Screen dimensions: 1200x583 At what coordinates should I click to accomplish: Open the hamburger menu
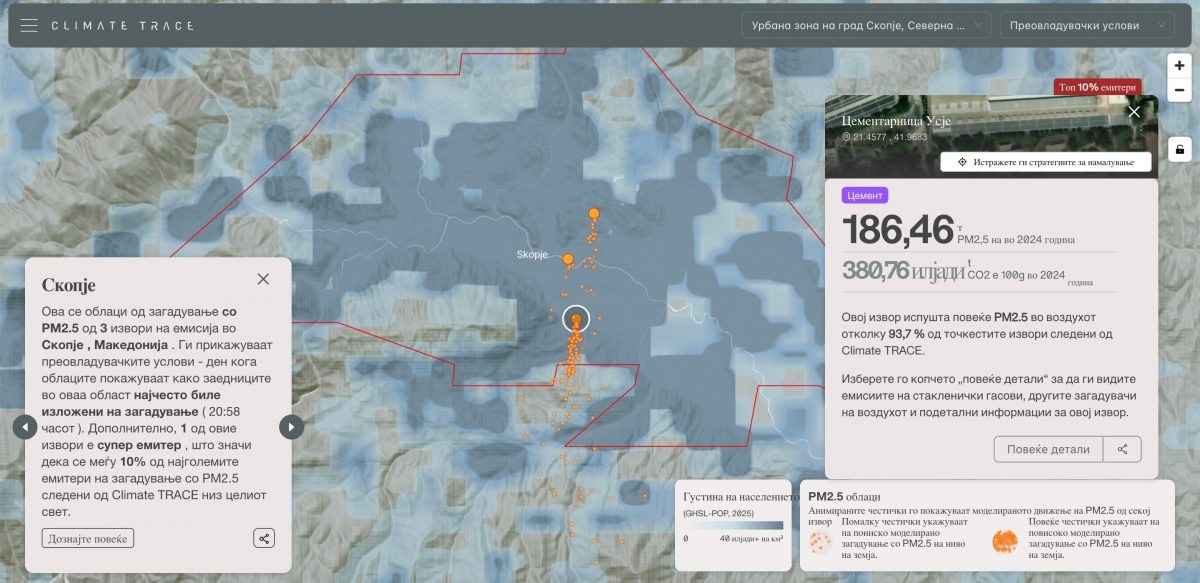point(29,25)
